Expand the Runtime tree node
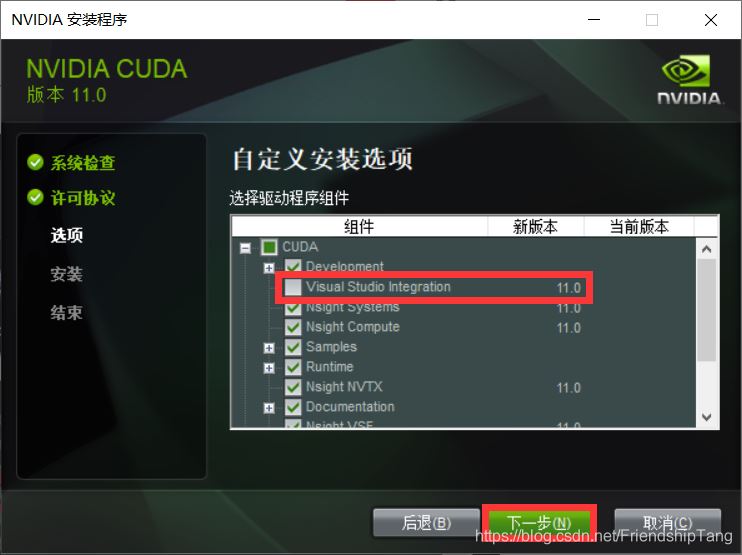The width and height of the screenshot is (742, 555). (x=269, y=368)
